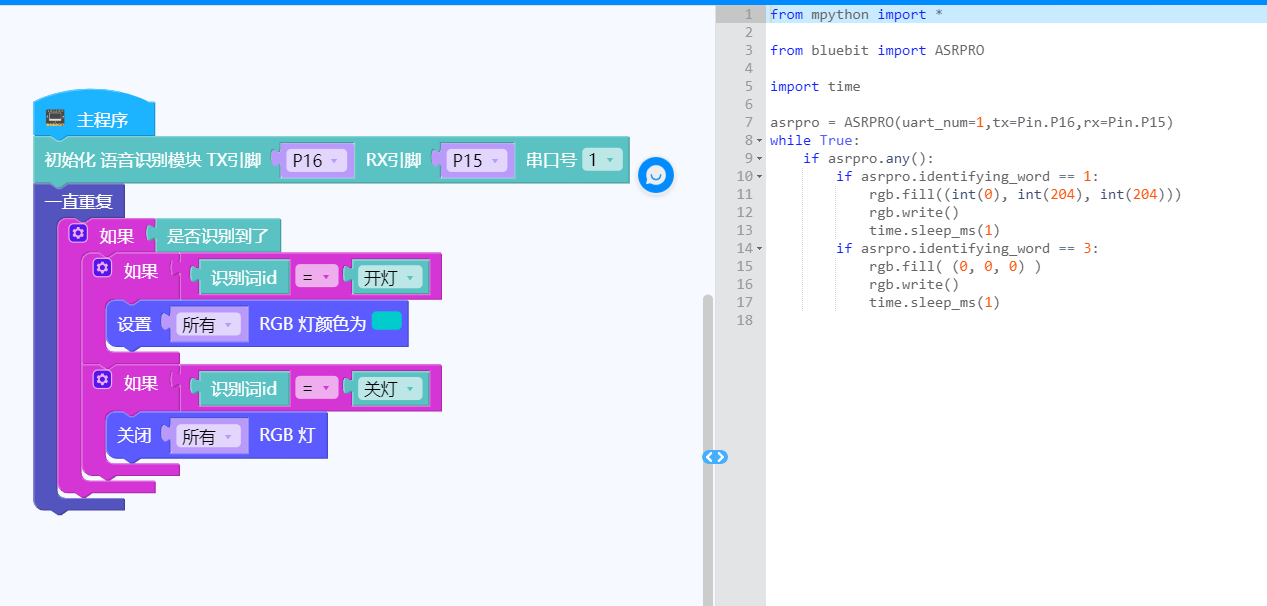Click the 关闭 label on the RGB block
The width and height of the screenshot is (1267, 606).
click(x=135, y=436)
